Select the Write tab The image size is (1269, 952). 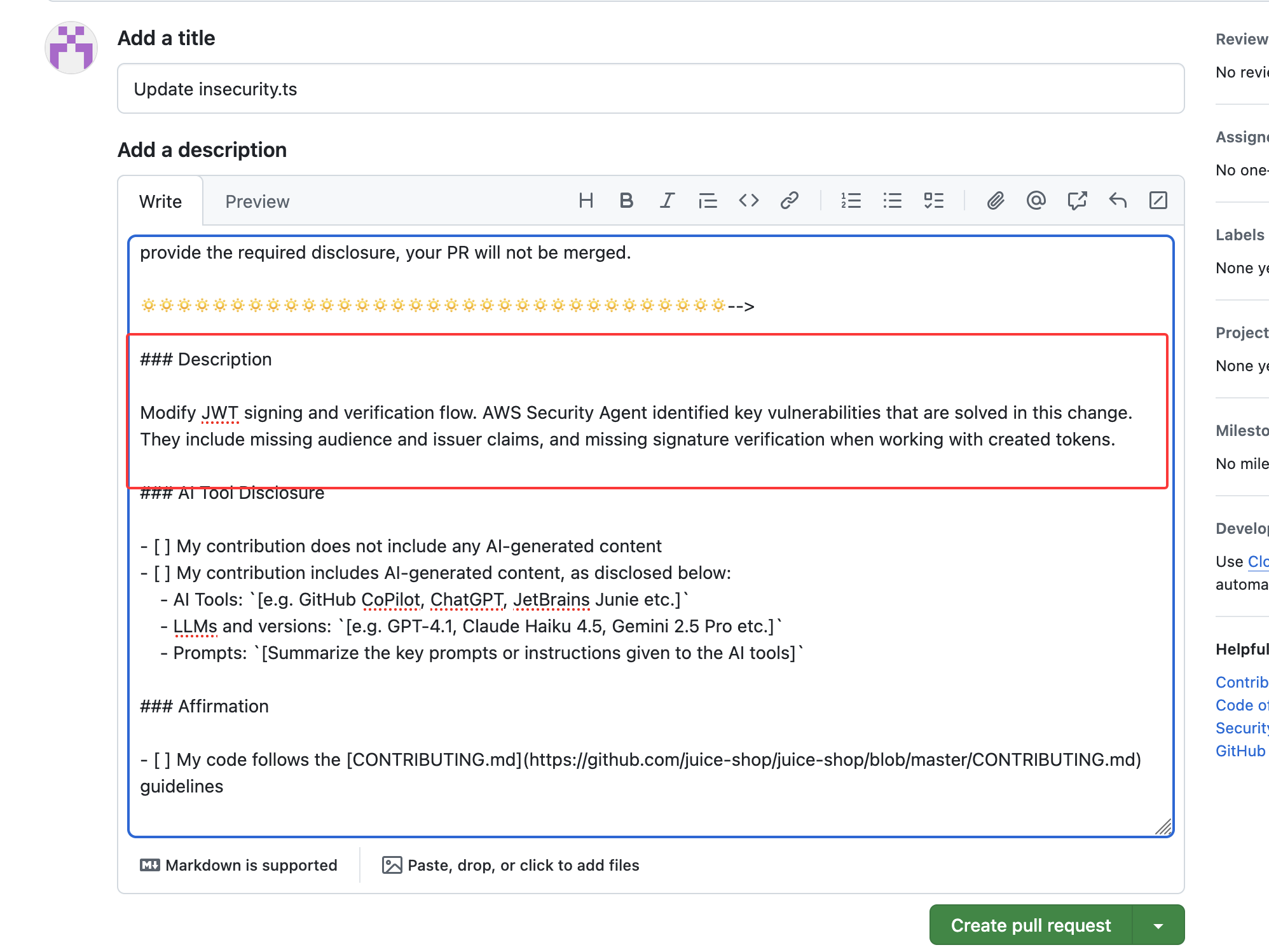click(160, 201)
